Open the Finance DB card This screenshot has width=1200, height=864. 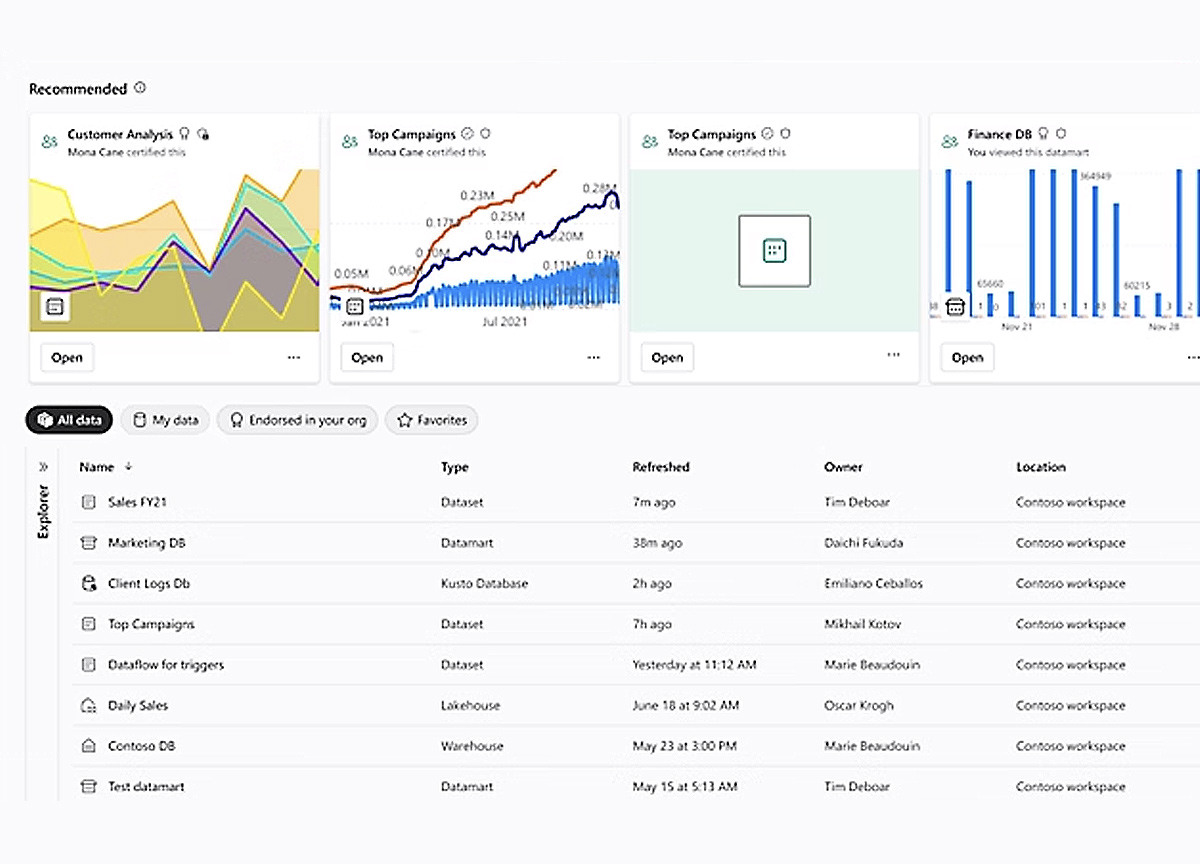pos(967,357)
